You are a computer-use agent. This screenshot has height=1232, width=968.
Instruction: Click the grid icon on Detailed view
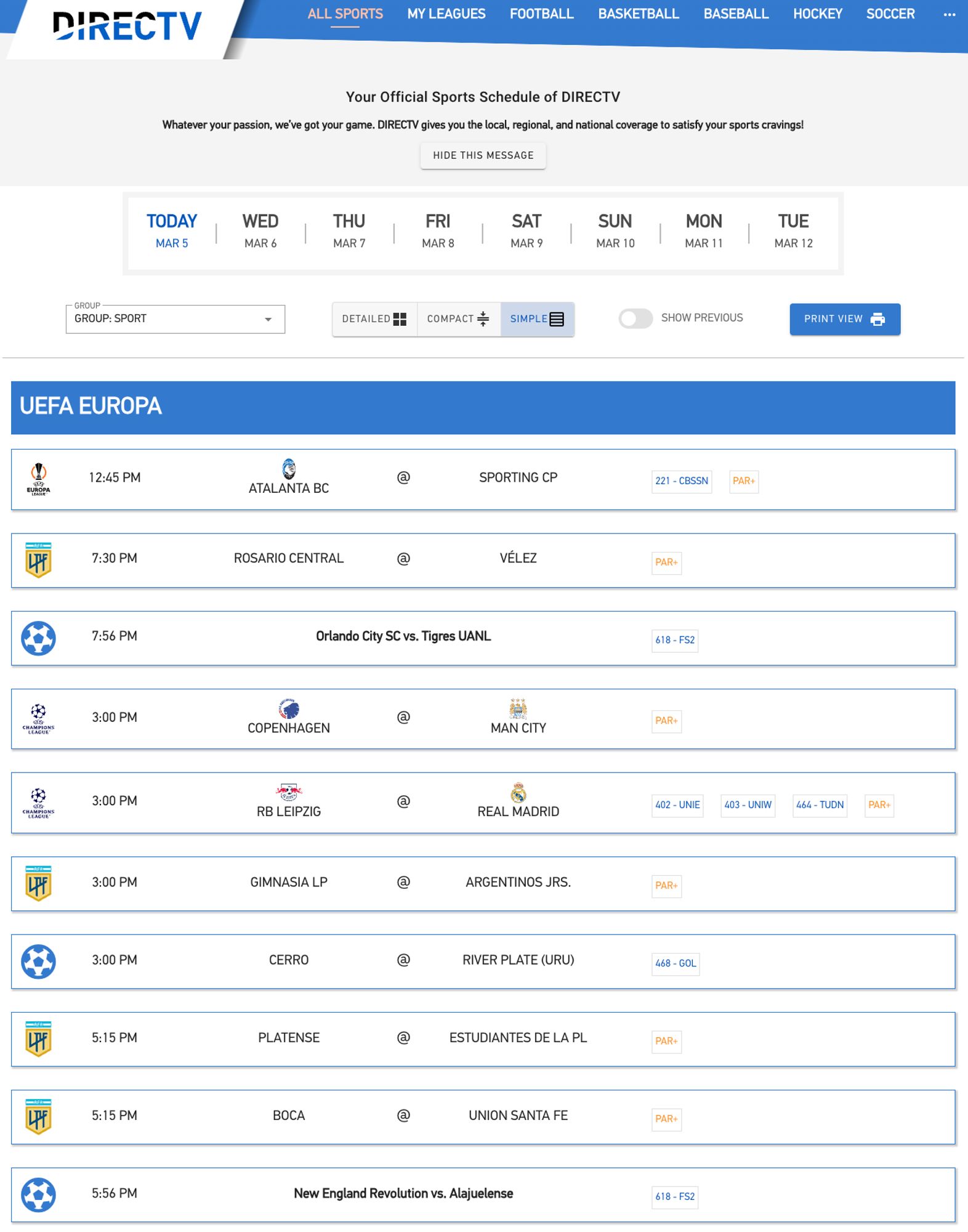[x=400, y=319]
